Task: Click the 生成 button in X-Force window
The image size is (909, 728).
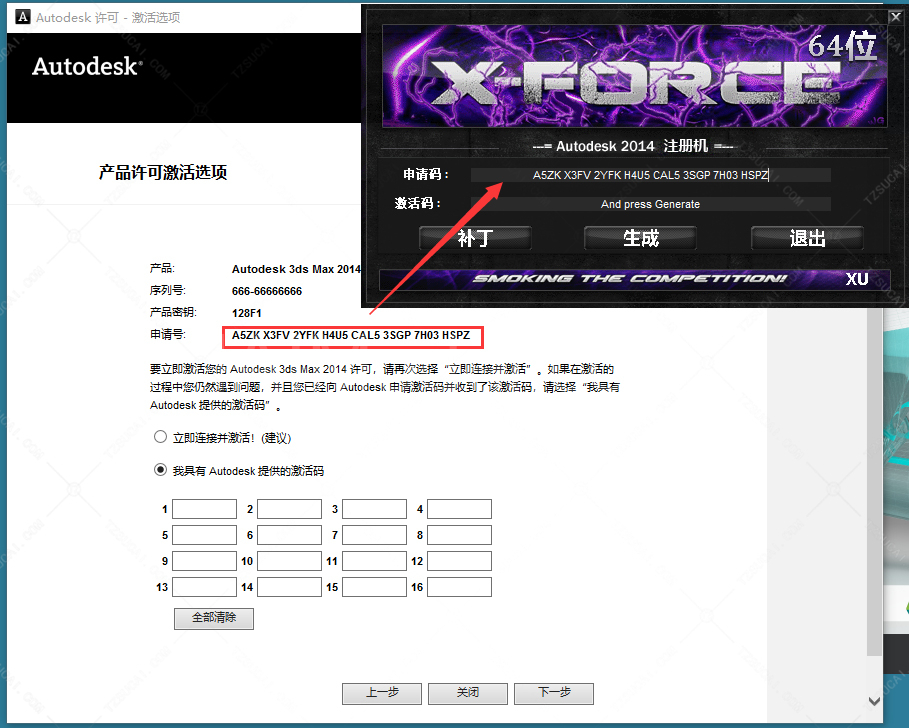Action: click(641, 238)
